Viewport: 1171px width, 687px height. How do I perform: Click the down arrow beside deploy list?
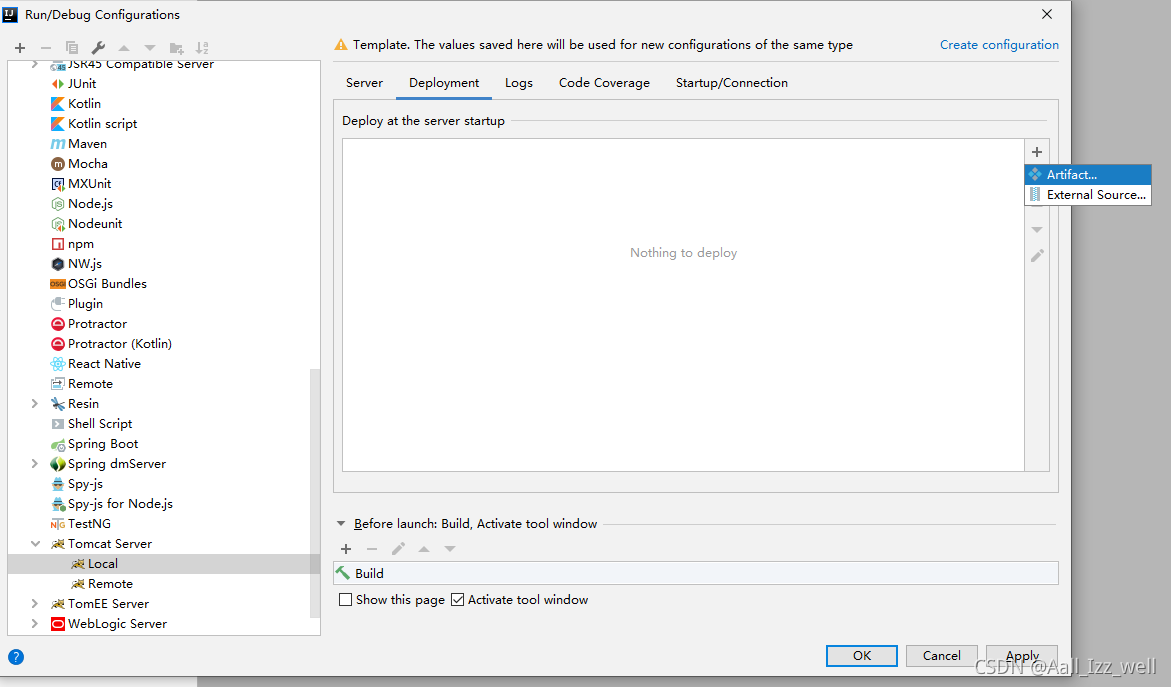coord(1037,229)
